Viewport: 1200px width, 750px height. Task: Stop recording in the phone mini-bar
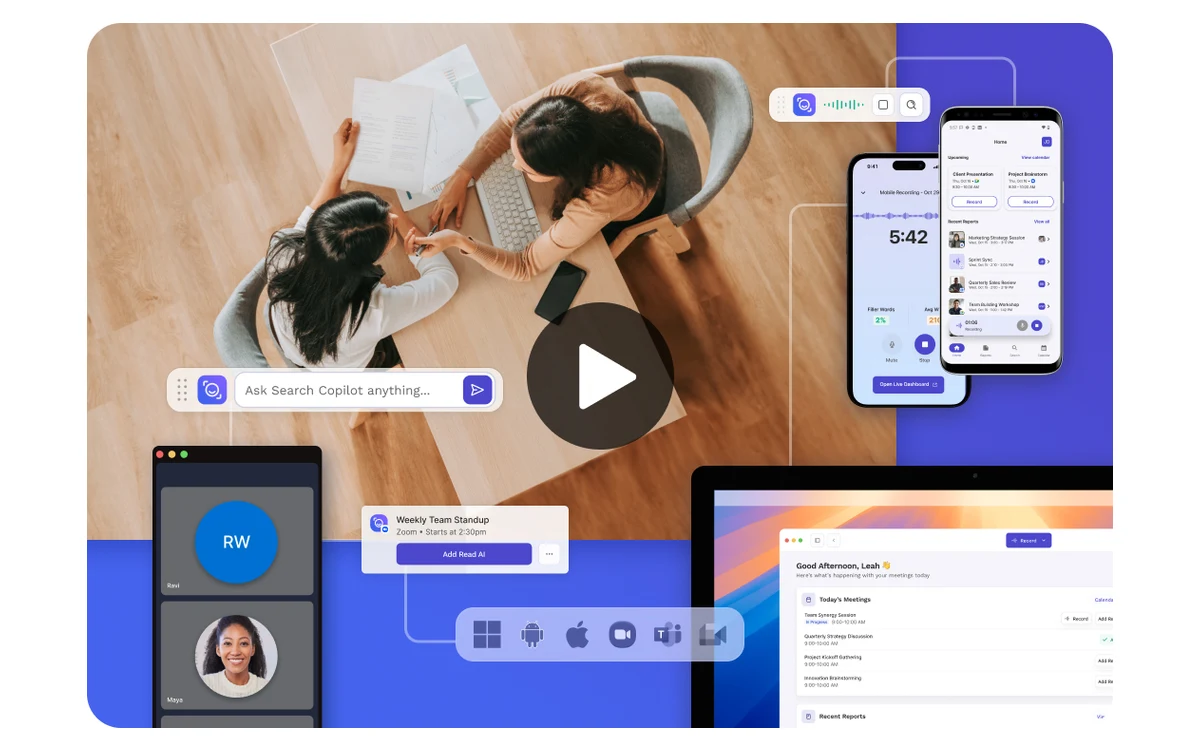pos(1037,325)
